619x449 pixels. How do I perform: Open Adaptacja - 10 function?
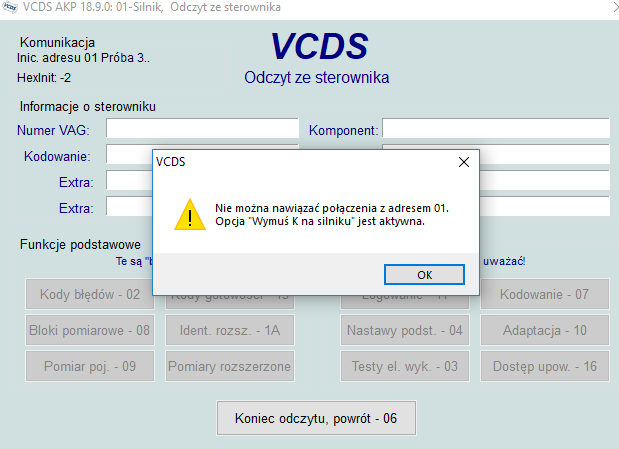[544, 330]
